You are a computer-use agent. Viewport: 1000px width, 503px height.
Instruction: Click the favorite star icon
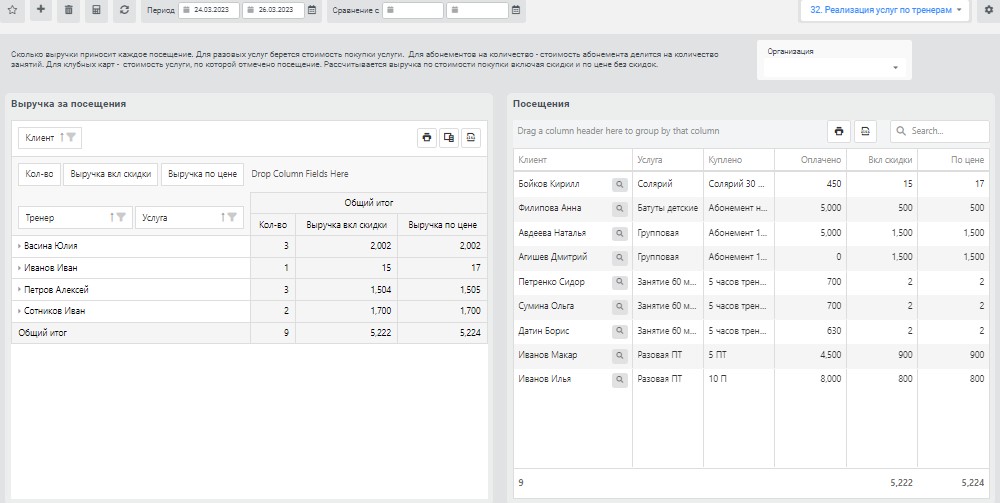pos(12,10)
